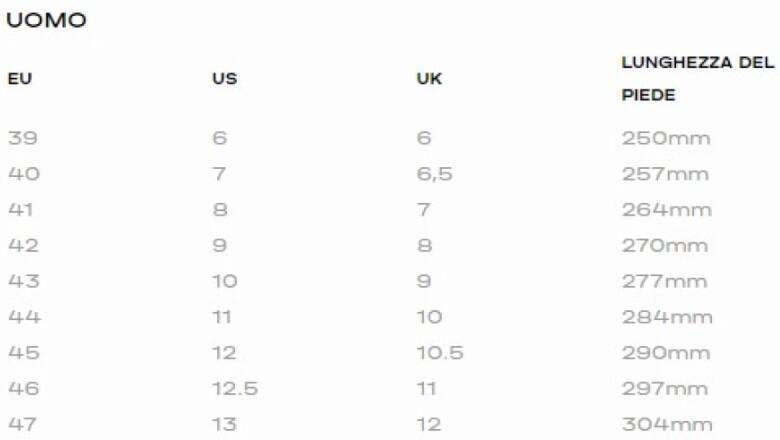This screenshot has width=780, height=440.
Task: Click the UK column header
Action: coord(429,78)
